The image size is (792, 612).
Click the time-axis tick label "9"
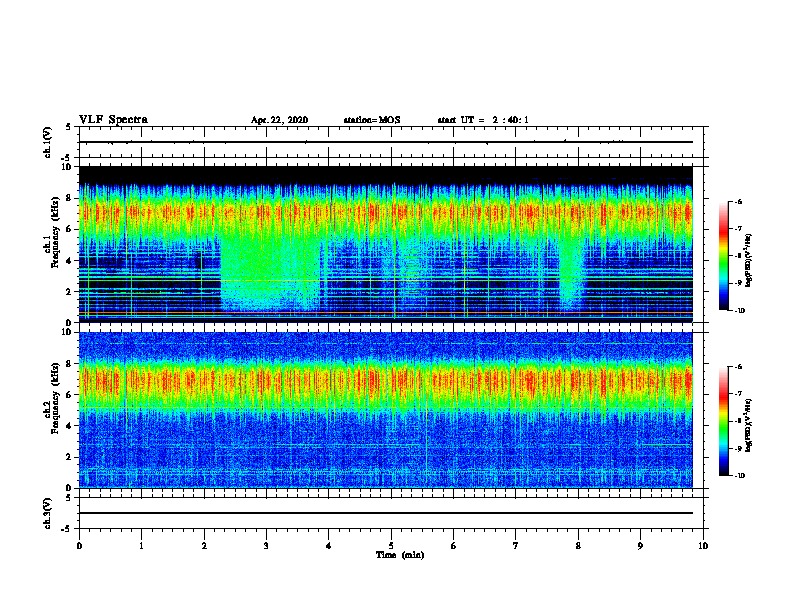tap(640, 546)
